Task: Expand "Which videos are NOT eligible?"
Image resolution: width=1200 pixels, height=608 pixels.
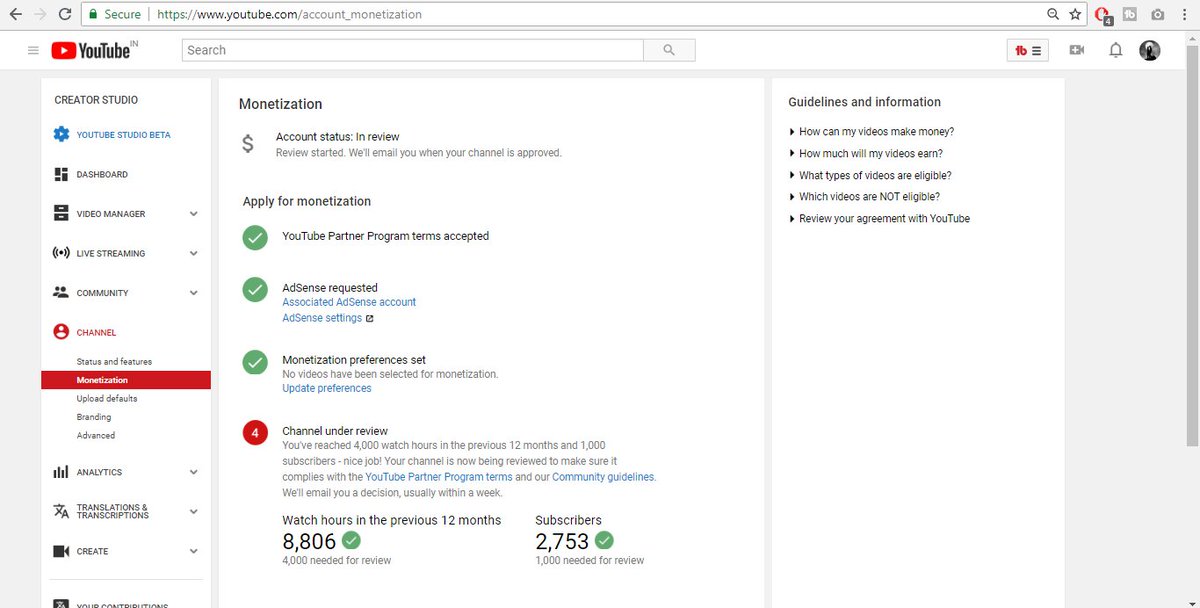Action: [865, 197]
